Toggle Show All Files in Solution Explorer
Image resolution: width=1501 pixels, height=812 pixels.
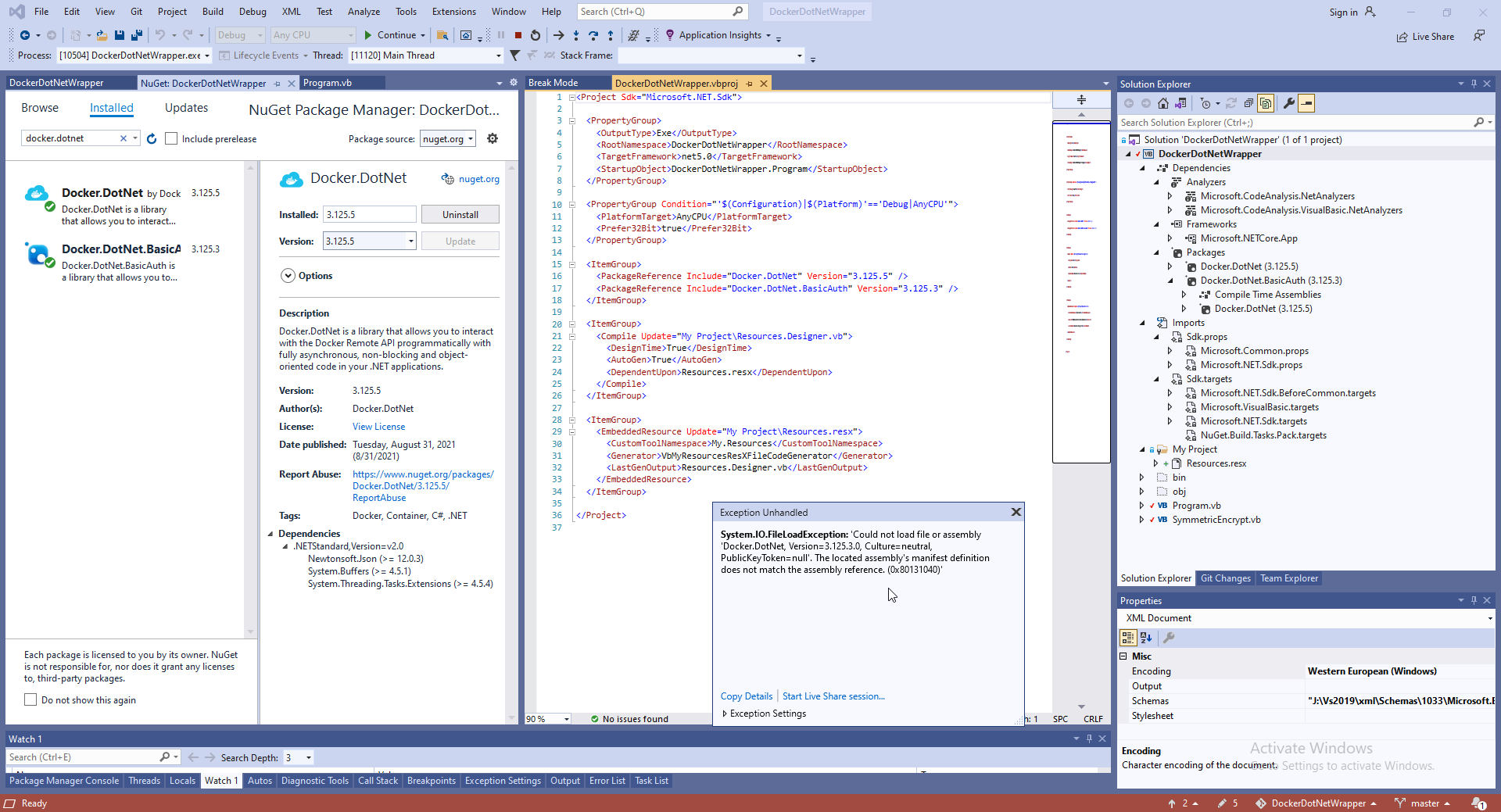[x=1266, y=103]
